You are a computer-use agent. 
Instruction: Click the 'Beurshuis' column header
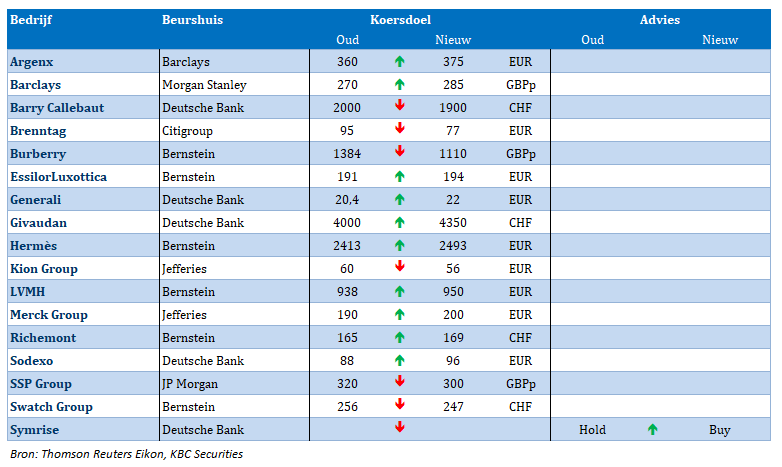[193, 20]
